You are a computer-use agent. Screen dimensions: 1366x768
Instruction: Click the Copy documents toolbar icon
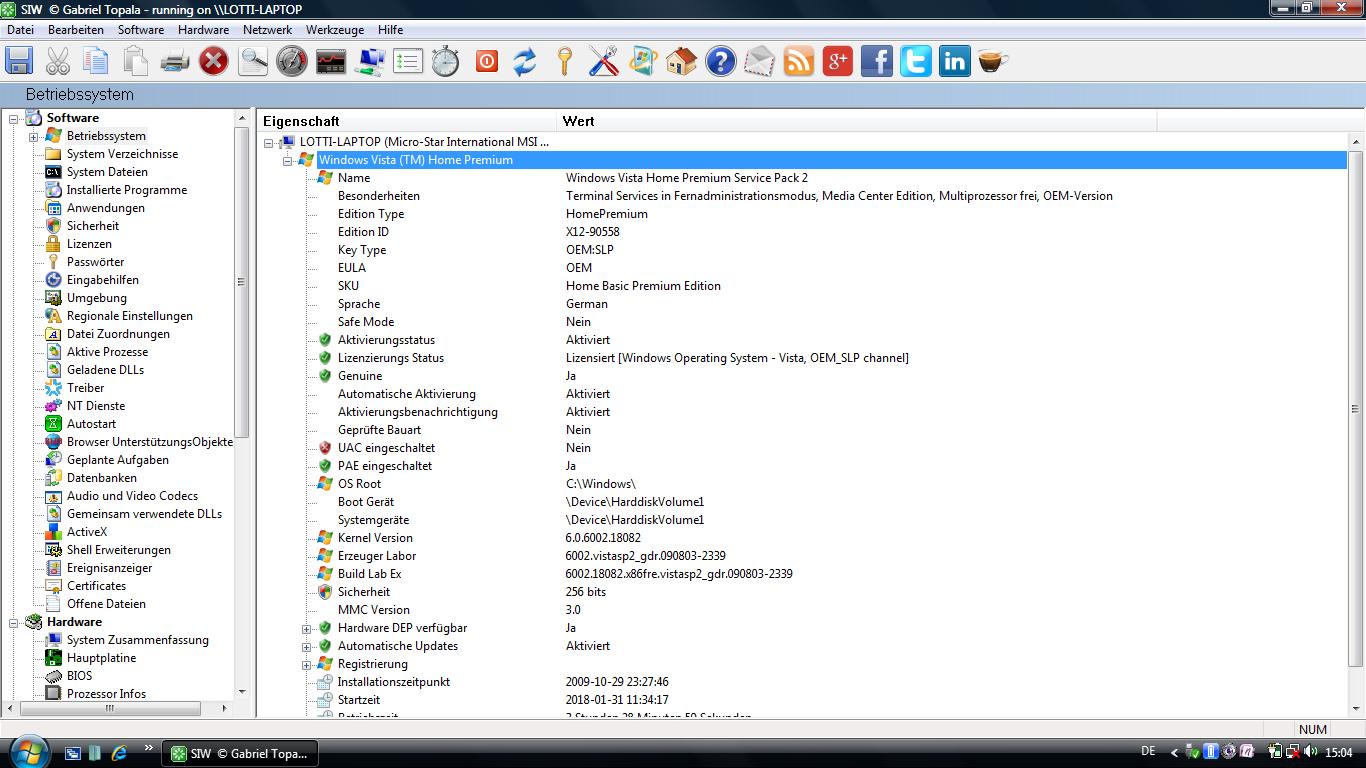[x=96, y=61]
